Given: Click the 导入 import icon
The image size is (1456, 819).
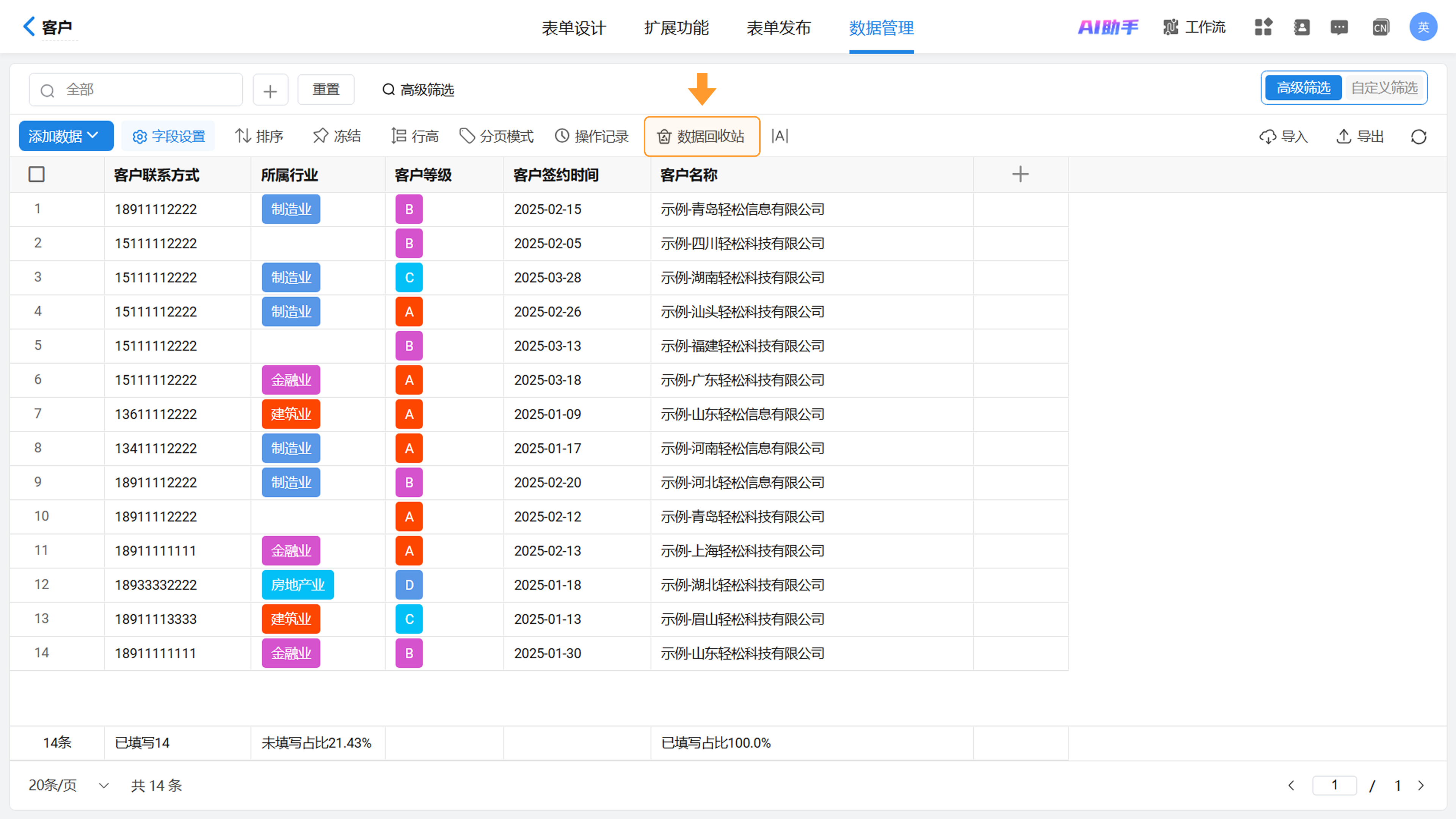Looking at the screenshot, I should 1268,137.
